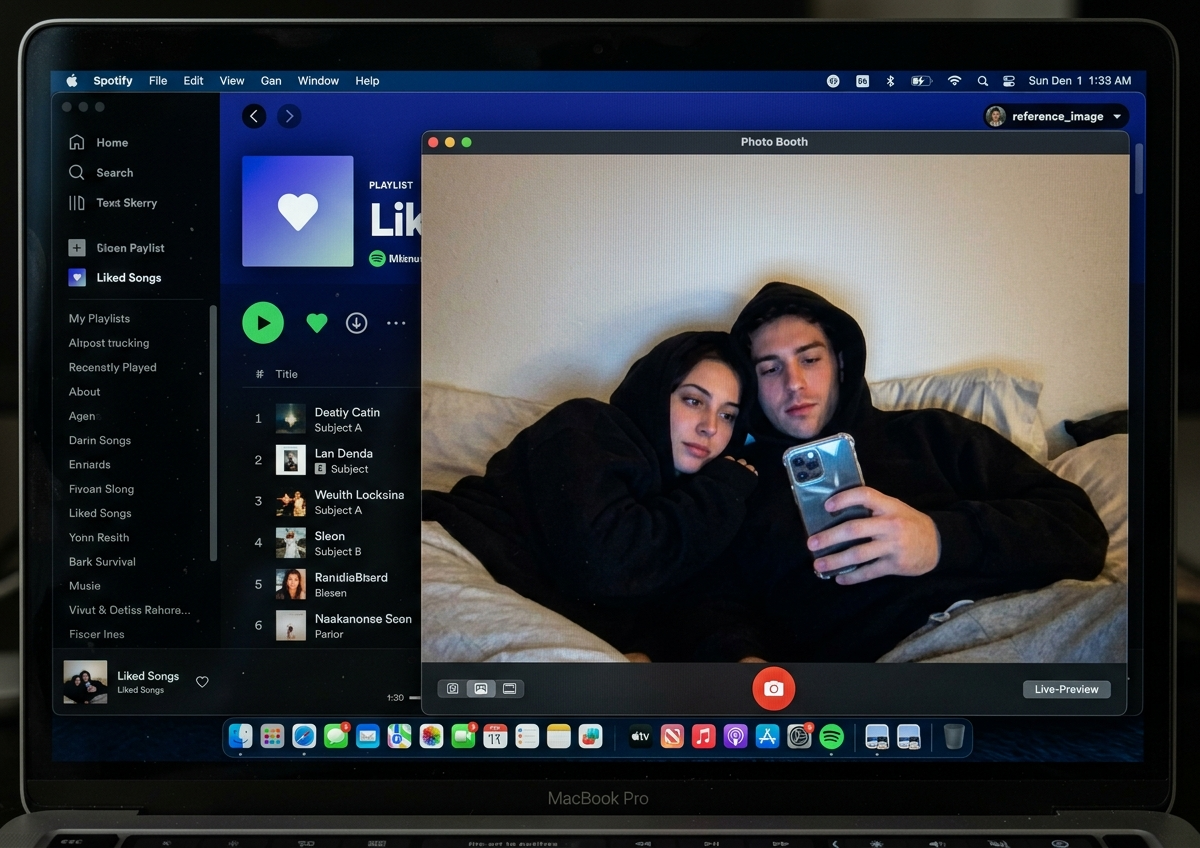
Task: Toggle the green heart icon beside Play
Action: [x=317, y=323]
